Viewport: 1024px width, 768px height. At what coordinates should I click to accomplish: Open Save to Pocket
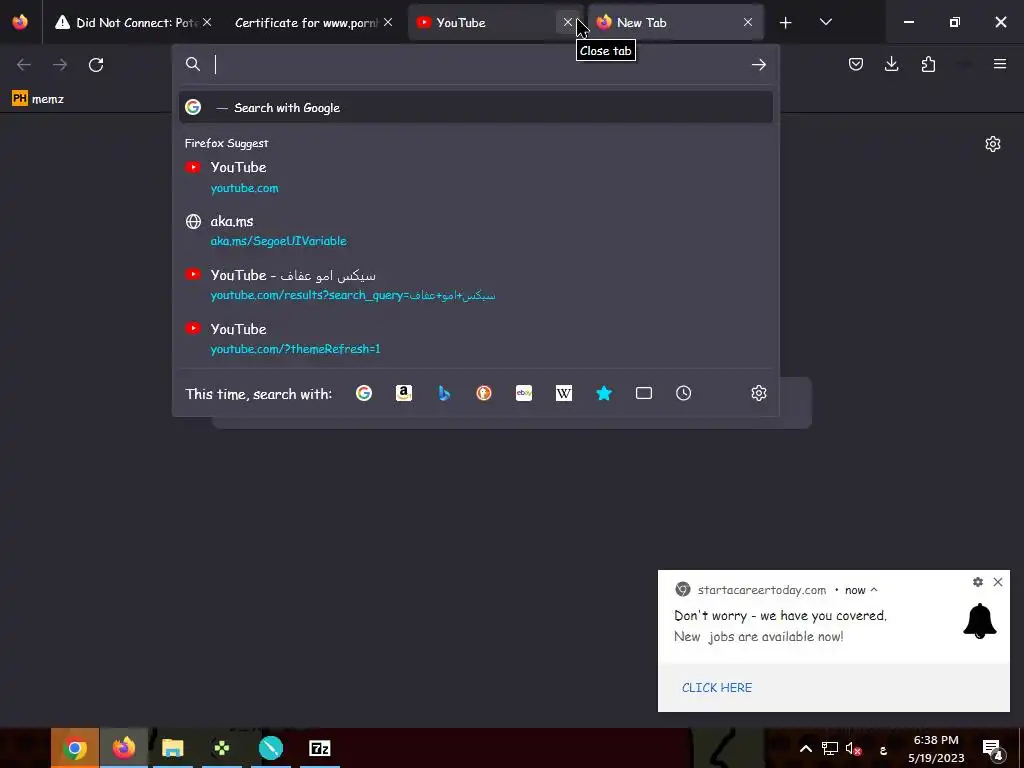[856, 64]
